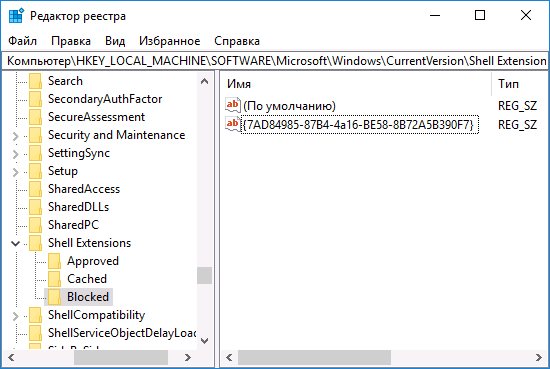
Task: Click tree pane scroll left arrow
Action: pos(11,358)
